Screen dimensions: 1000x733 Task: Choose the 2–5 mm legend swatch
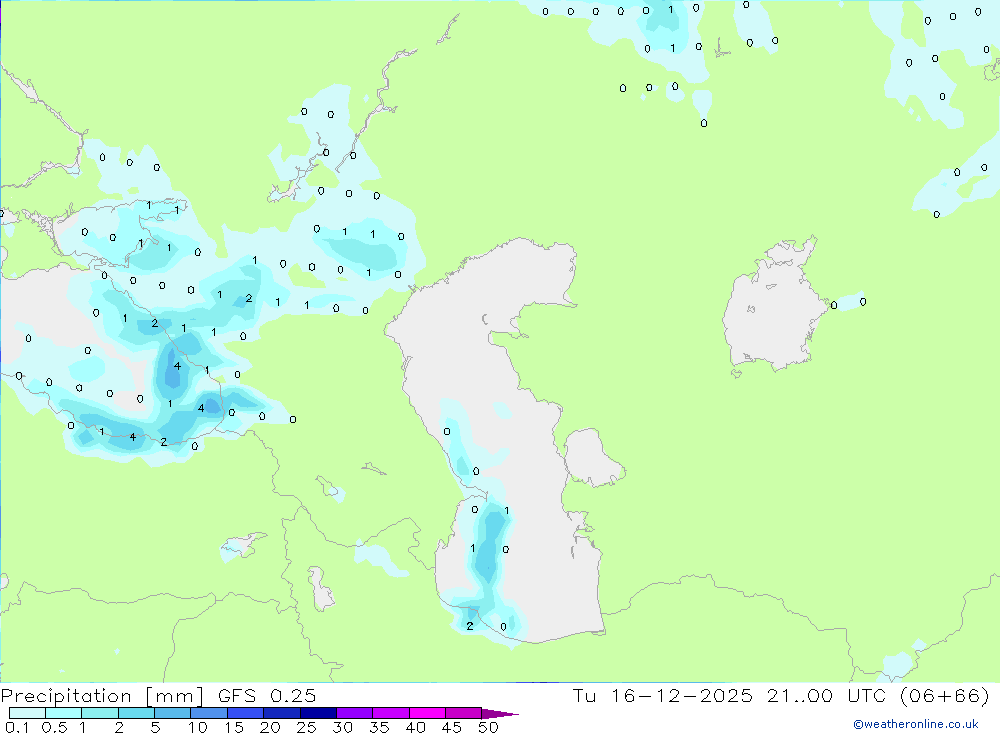136,713
